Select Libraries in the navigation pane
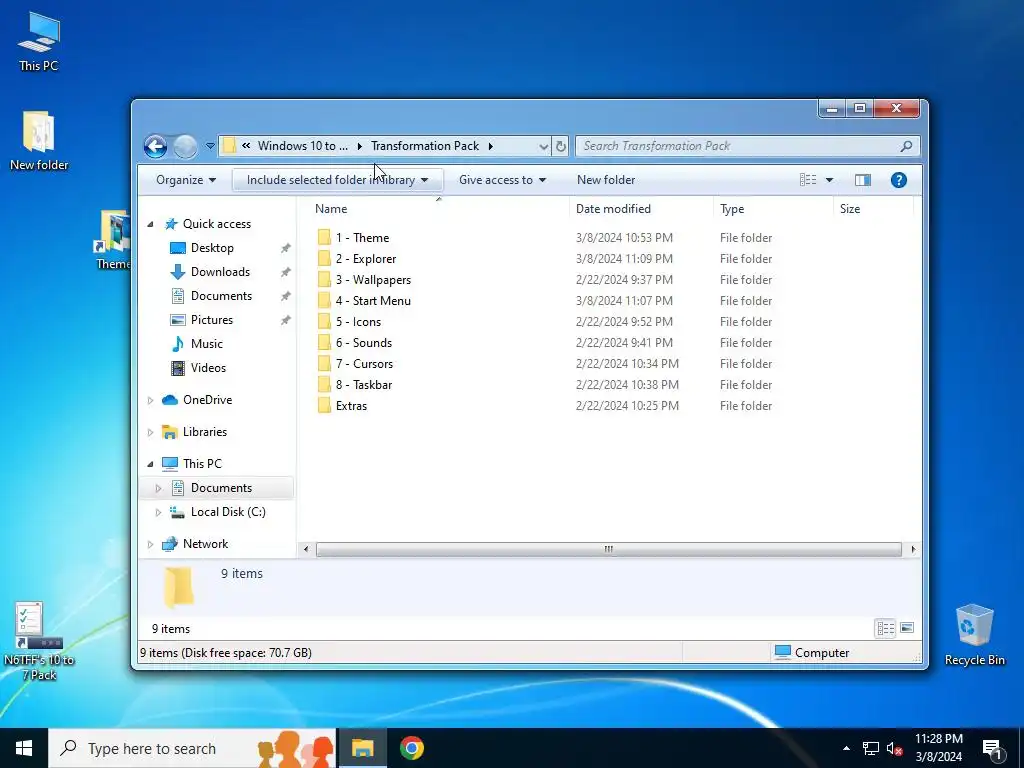Image resolution: width=1024 pixels, height=768 pixels. [204, 432]
